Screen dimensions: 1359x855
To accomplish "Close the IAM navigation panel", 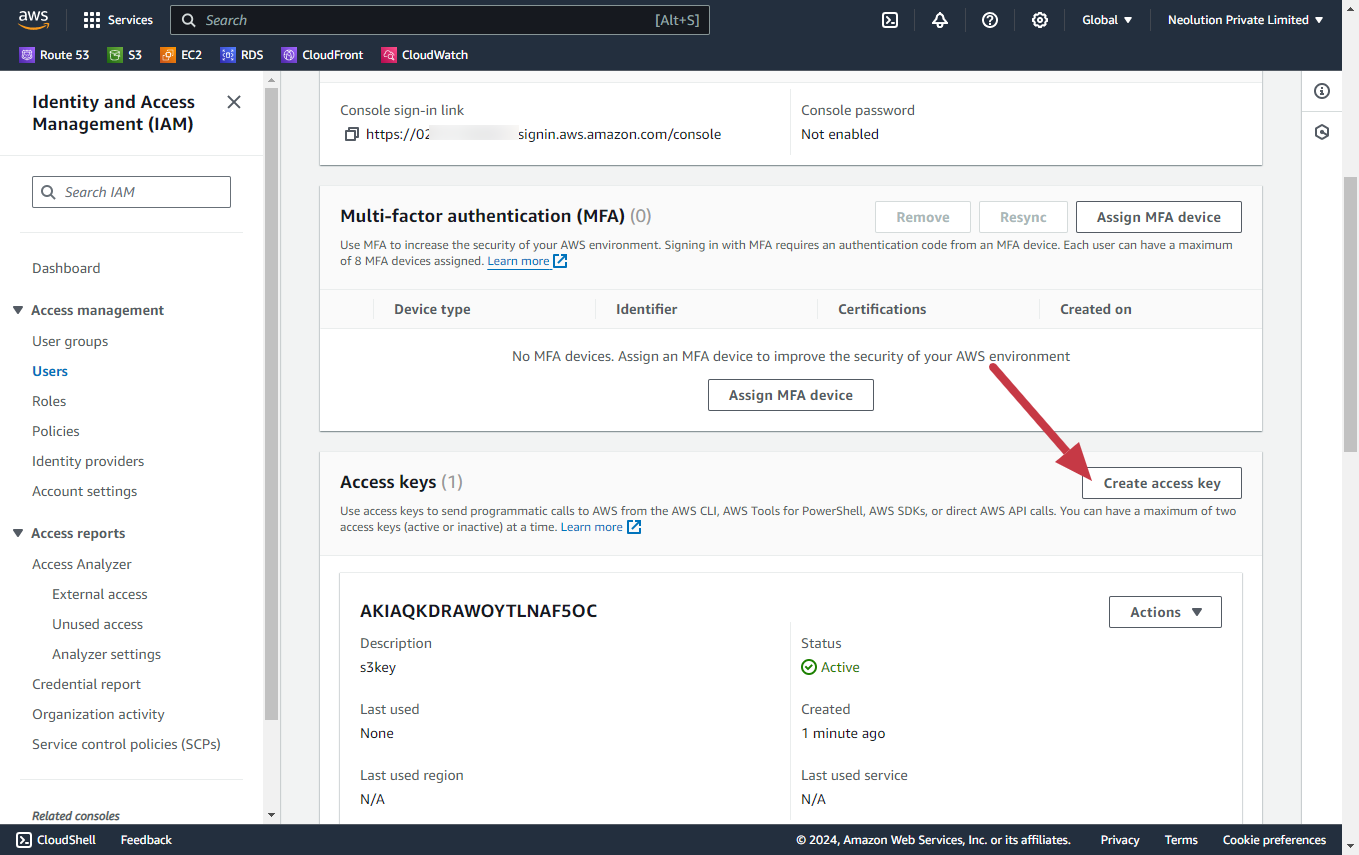I will pyautogui.click(x=234, y=102).
